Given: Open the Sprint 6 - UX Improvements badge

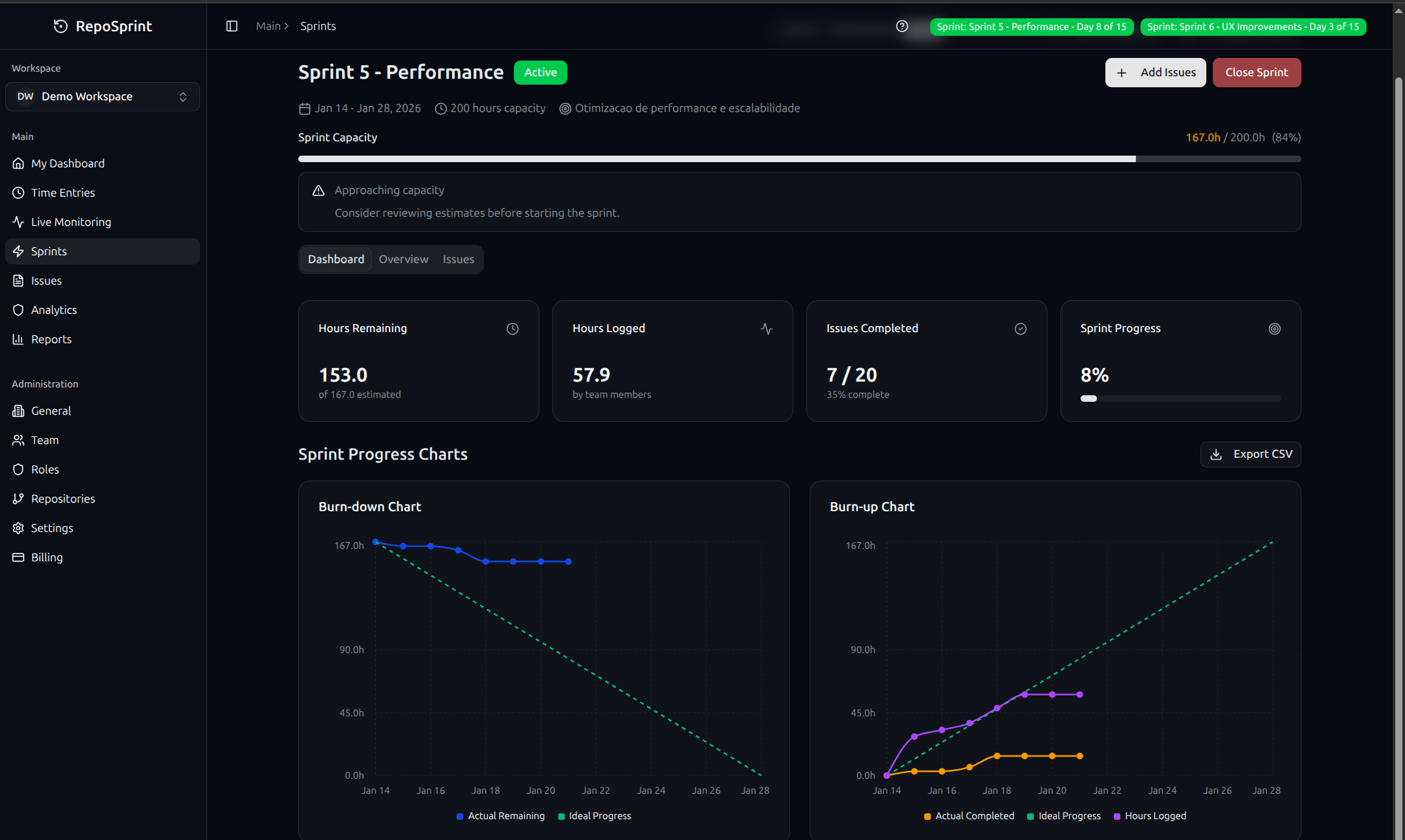Looking at the screenshot, I should [1253, 27].
